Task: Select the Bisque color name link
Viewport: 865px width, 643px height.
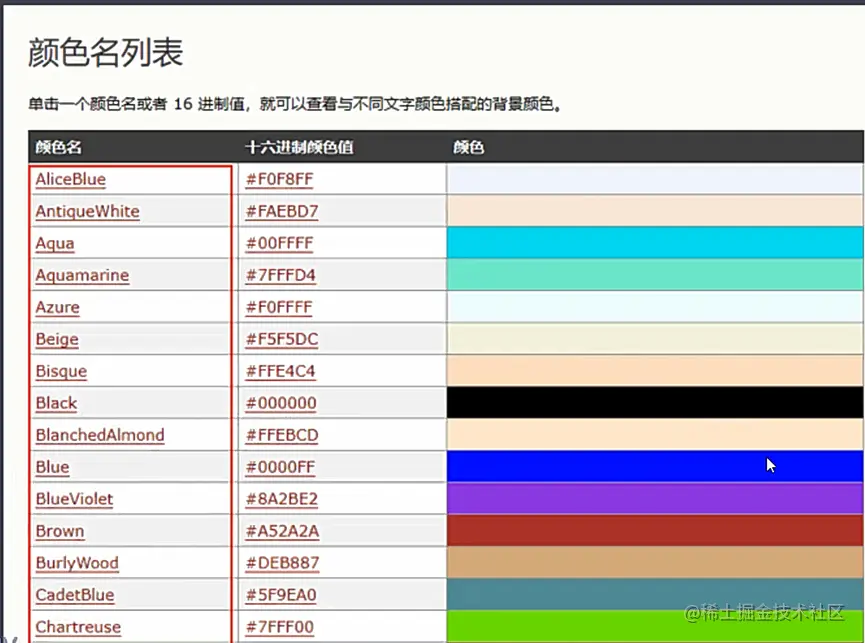Action: (61, 371)
